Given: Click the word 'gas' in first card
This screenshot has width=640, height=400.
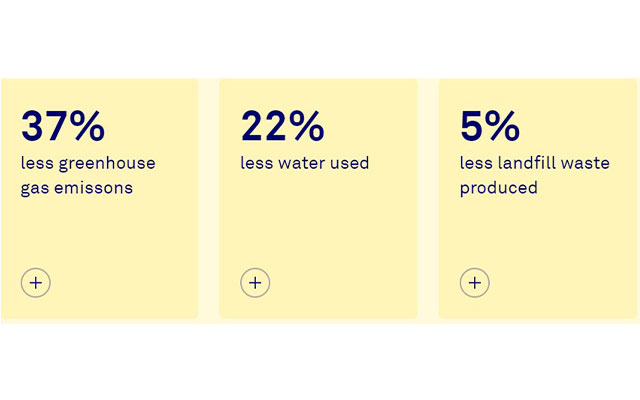Looking at the screenshot, I should click(x=33, y=189).
